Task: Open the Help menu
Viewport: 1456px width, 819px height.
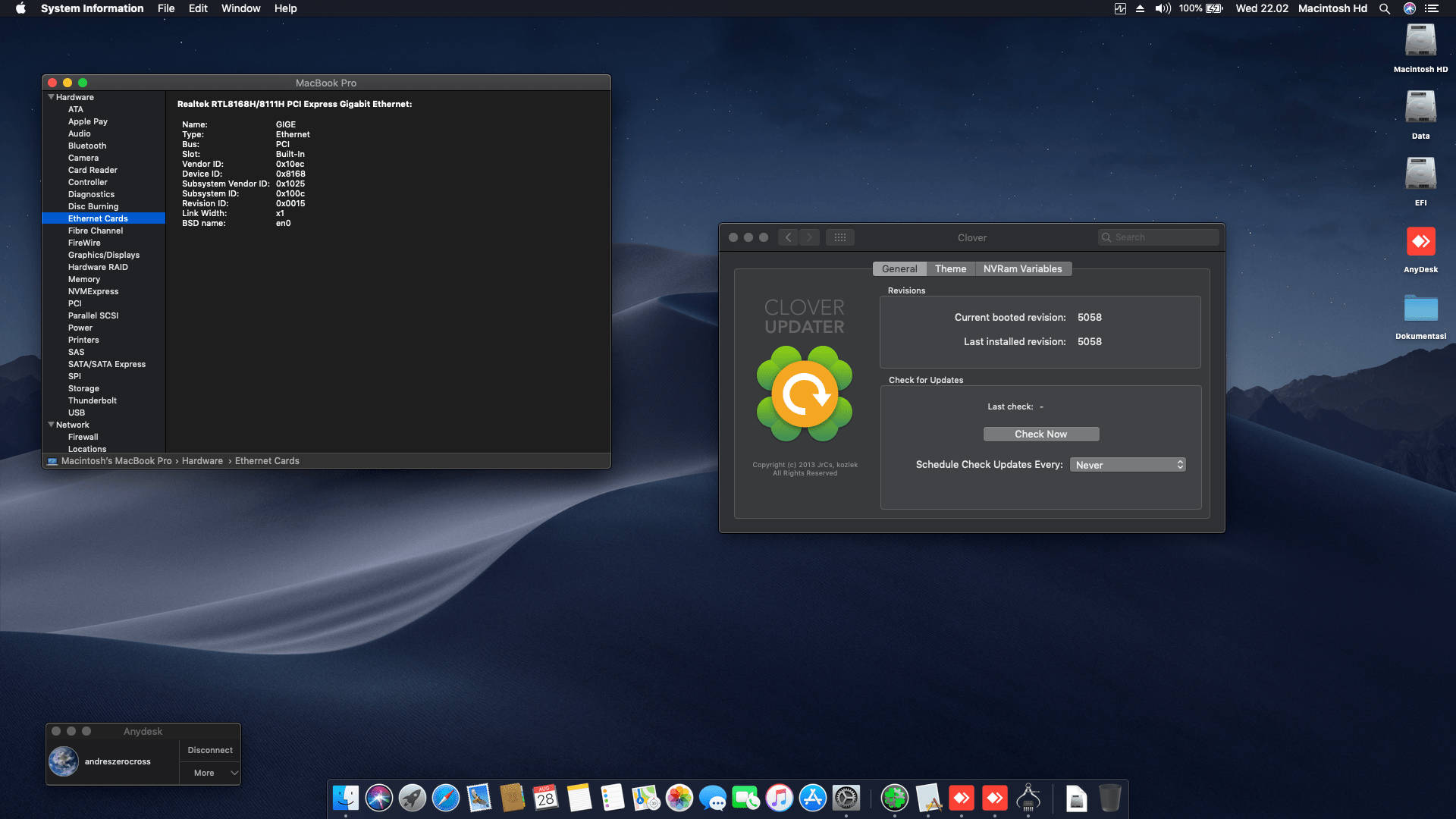Action: pos(285,8)
